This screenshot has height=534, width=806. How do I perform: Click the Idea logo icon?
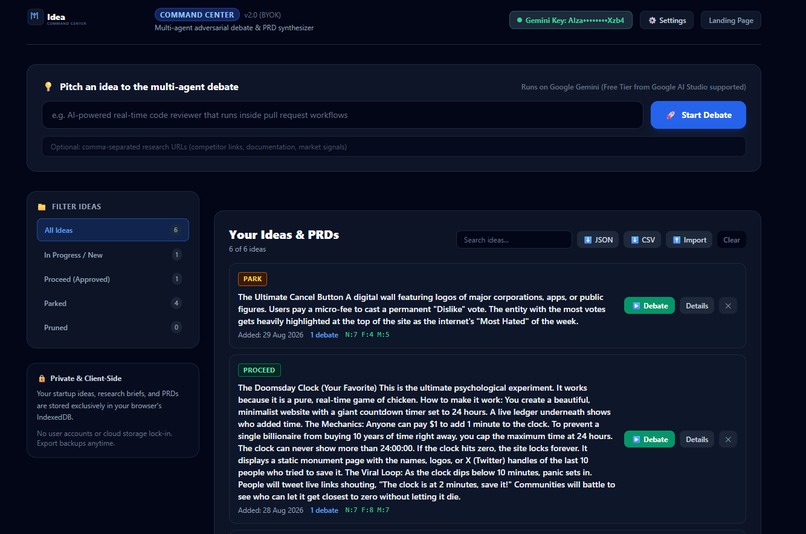[x=34, y=16]
